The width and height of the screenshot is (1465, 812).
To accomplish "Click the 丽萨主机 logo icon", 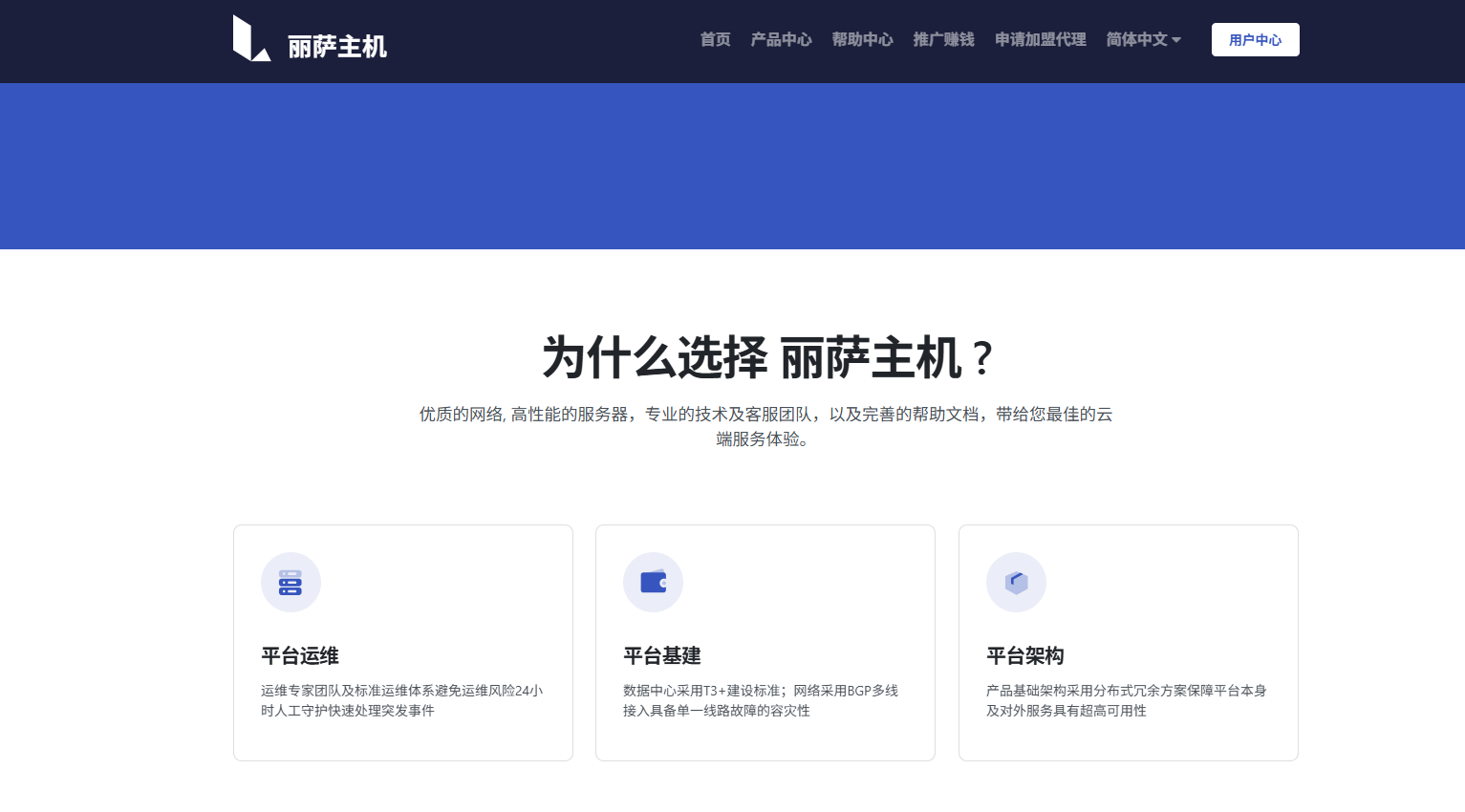I will [x=251, y=39].
